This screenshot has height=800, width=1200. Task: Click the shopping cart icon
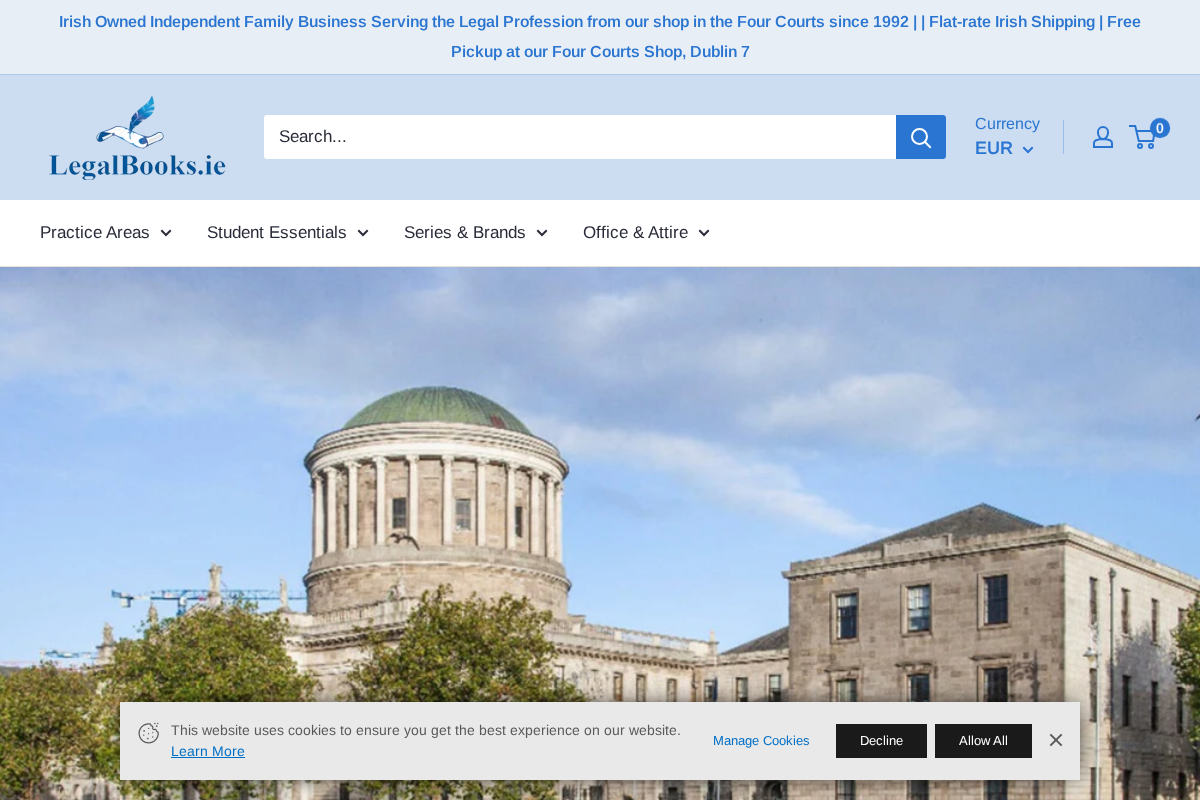1141,137
